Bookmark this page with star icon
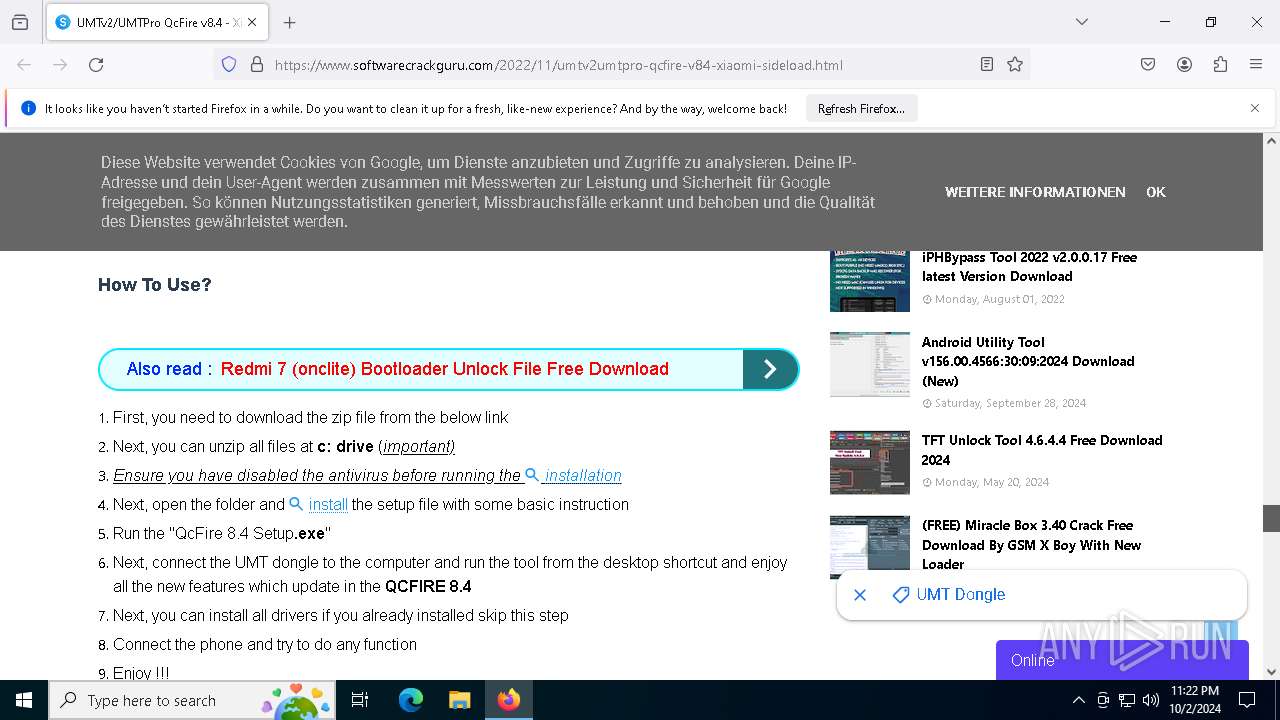 pos(1015,64)
